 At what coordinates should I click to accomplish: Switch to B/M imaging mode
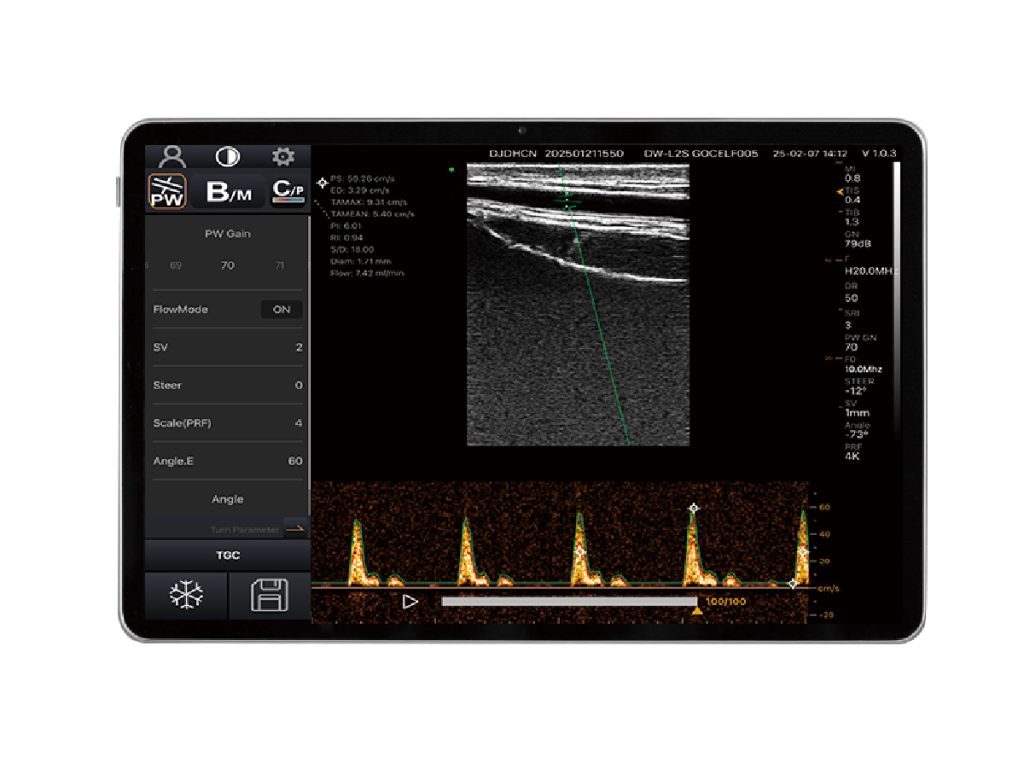[x=228, y=192]
